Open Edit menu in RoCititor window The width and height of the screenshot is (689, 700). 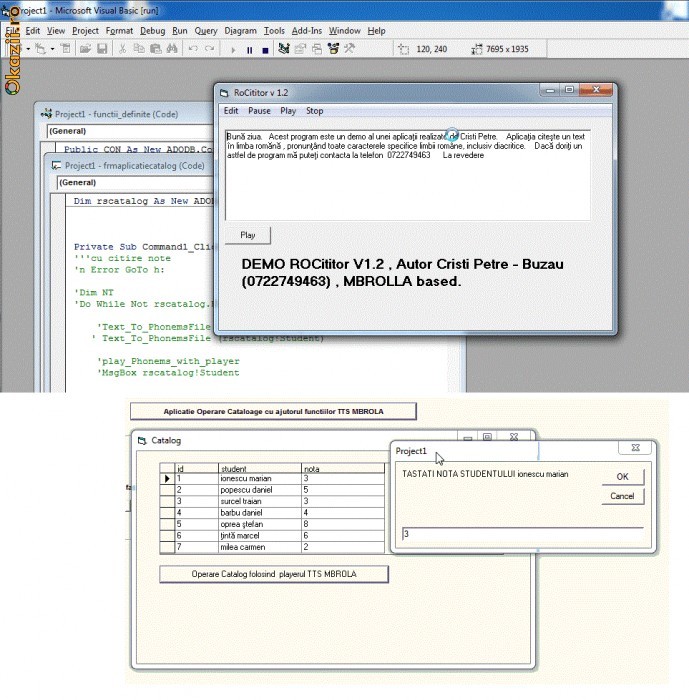point(231,111)
